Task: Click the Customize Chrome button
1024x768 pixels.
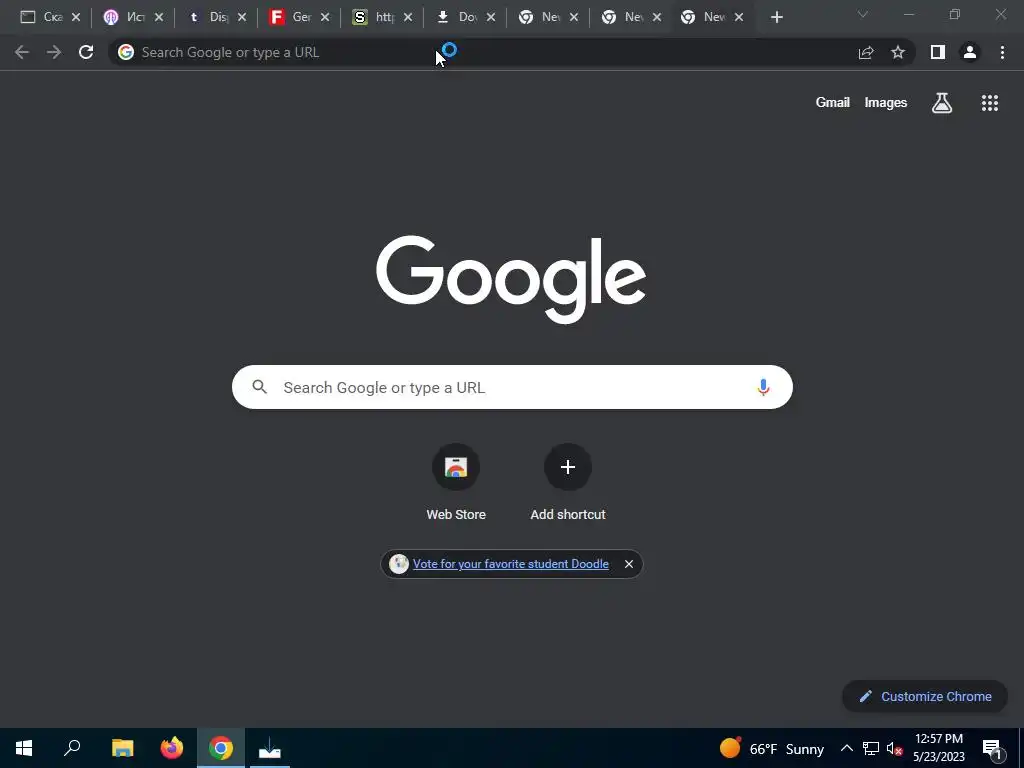Action: (x=925, y=696)
